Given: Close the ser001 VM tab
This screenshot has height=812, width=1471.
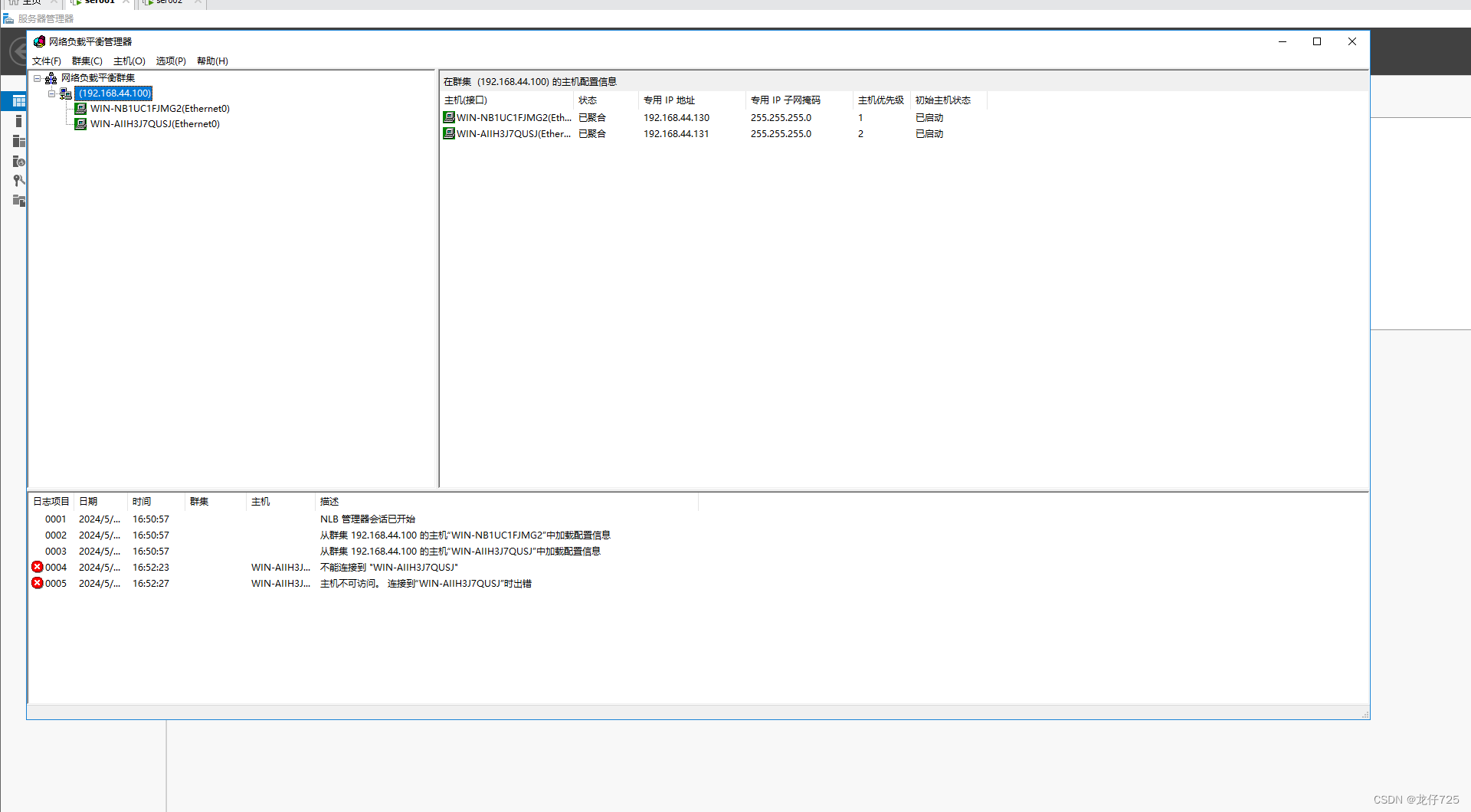Looking at the screenshot, I should coord(126,2).
